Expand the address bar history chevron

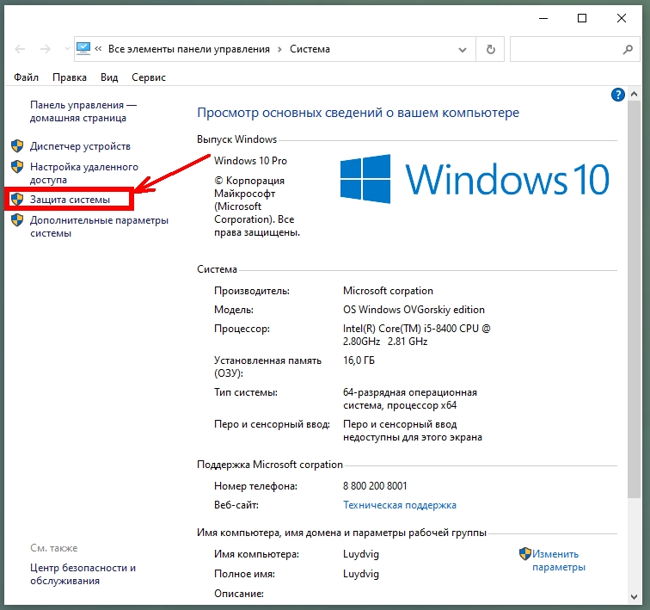point(462,50)
